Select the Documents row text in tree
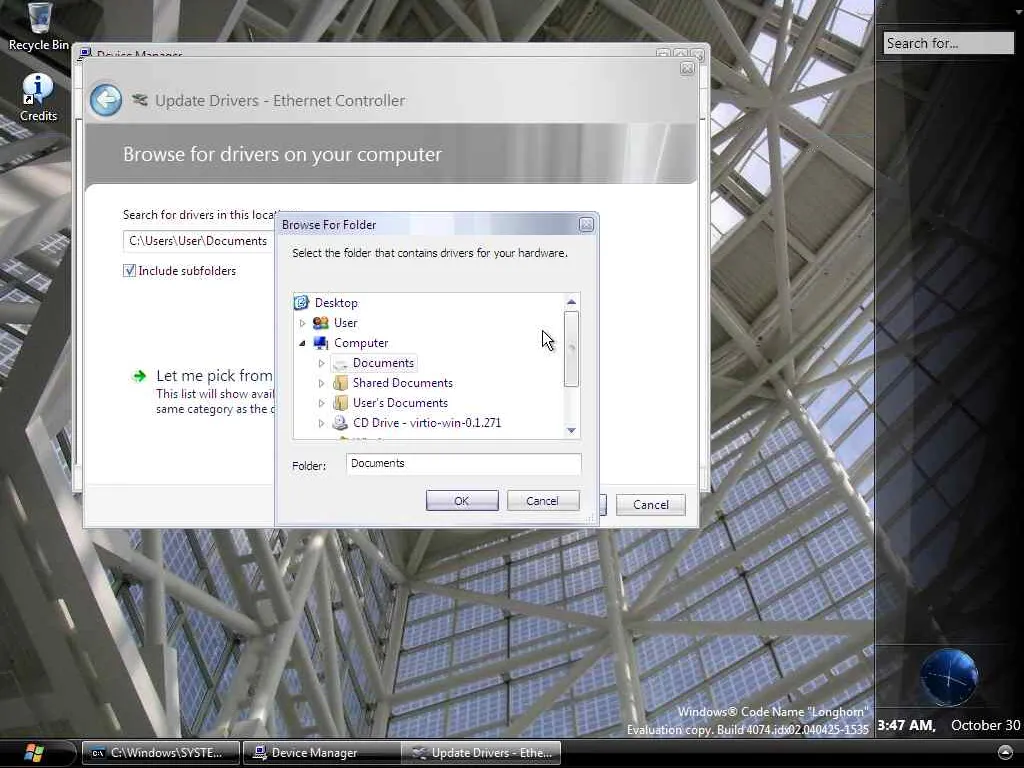The width and height of the screenshot is (1024, 768). pos(383,363)
